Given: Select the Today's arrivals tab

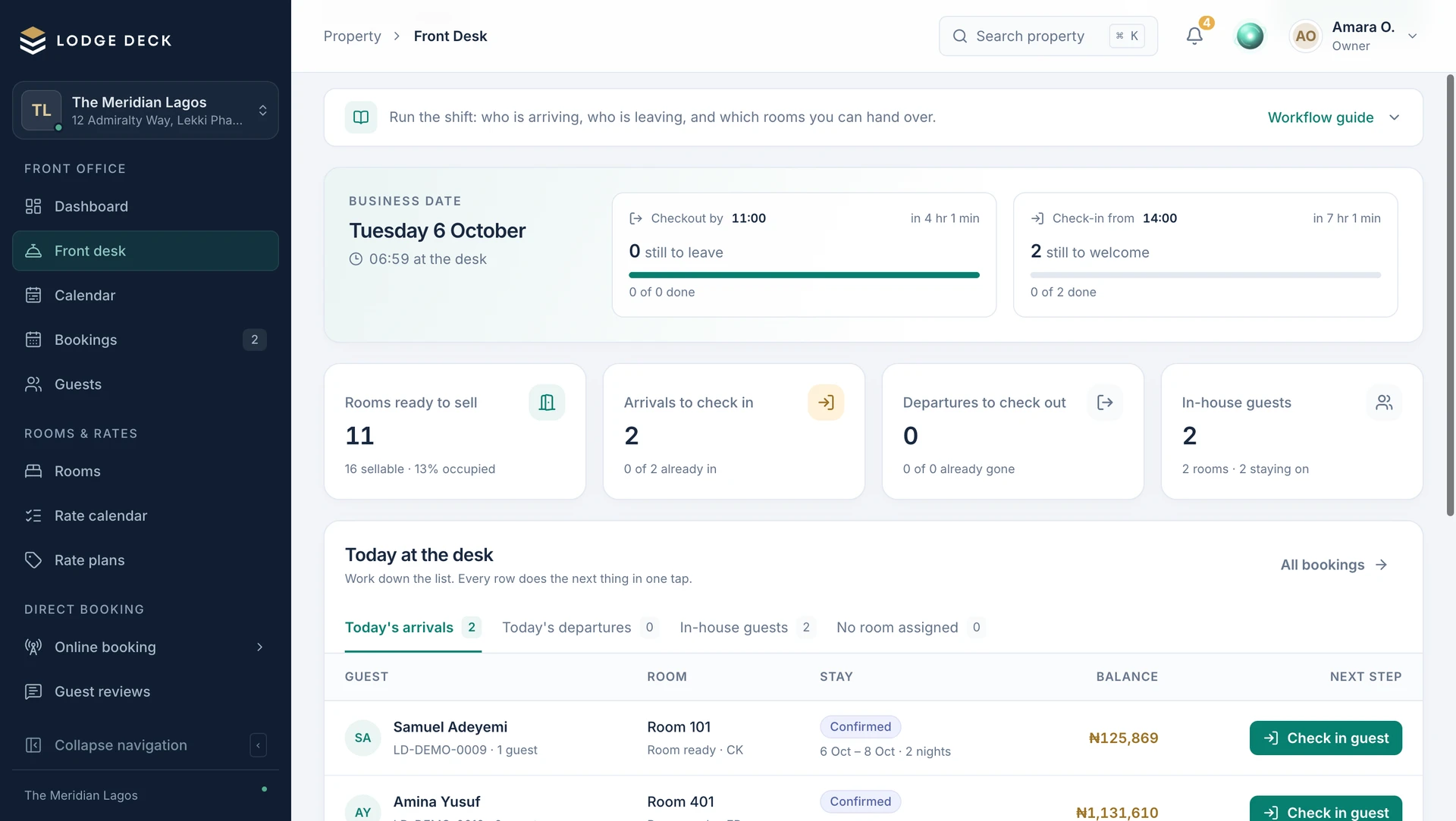Looking at the screenshot, I should pos(413,628).
